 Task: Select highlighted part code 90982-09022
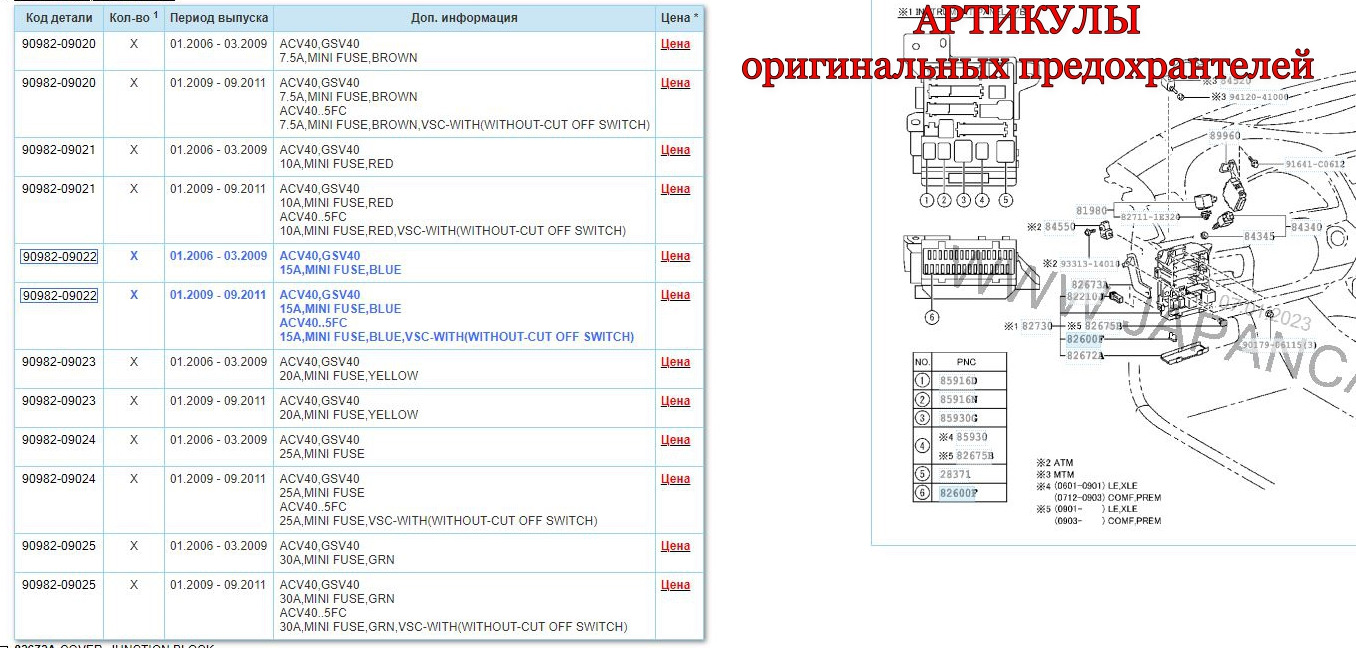58,256
